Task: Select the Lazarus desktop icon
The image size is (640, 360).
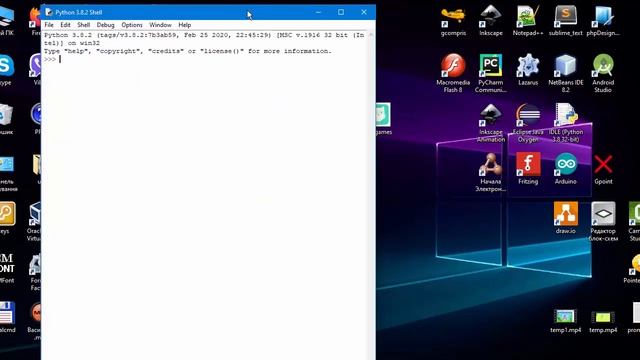Action: (x=528, y=70)
